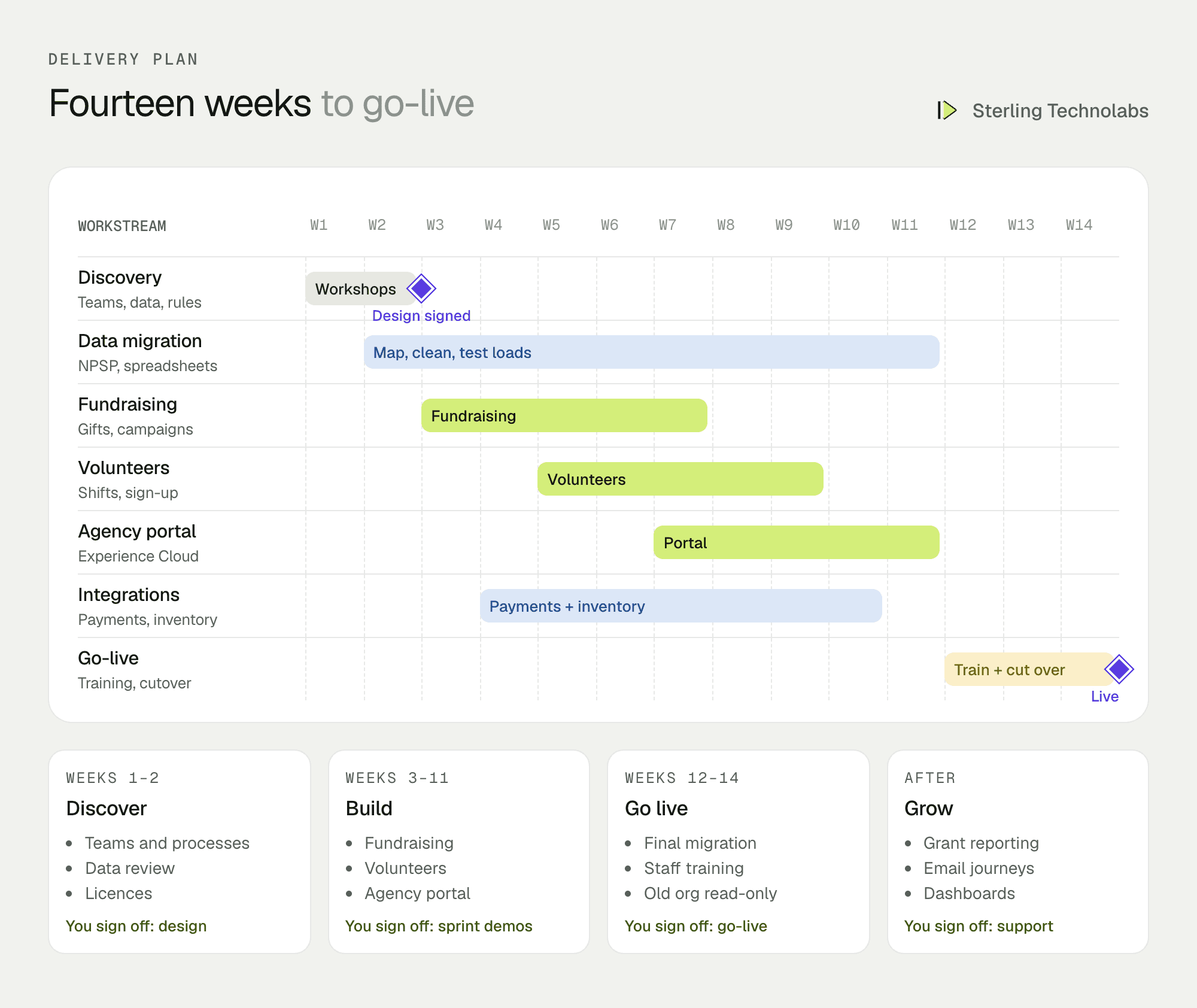Click the W14 week column header

pyautogui.click(x=1078, y=225)
